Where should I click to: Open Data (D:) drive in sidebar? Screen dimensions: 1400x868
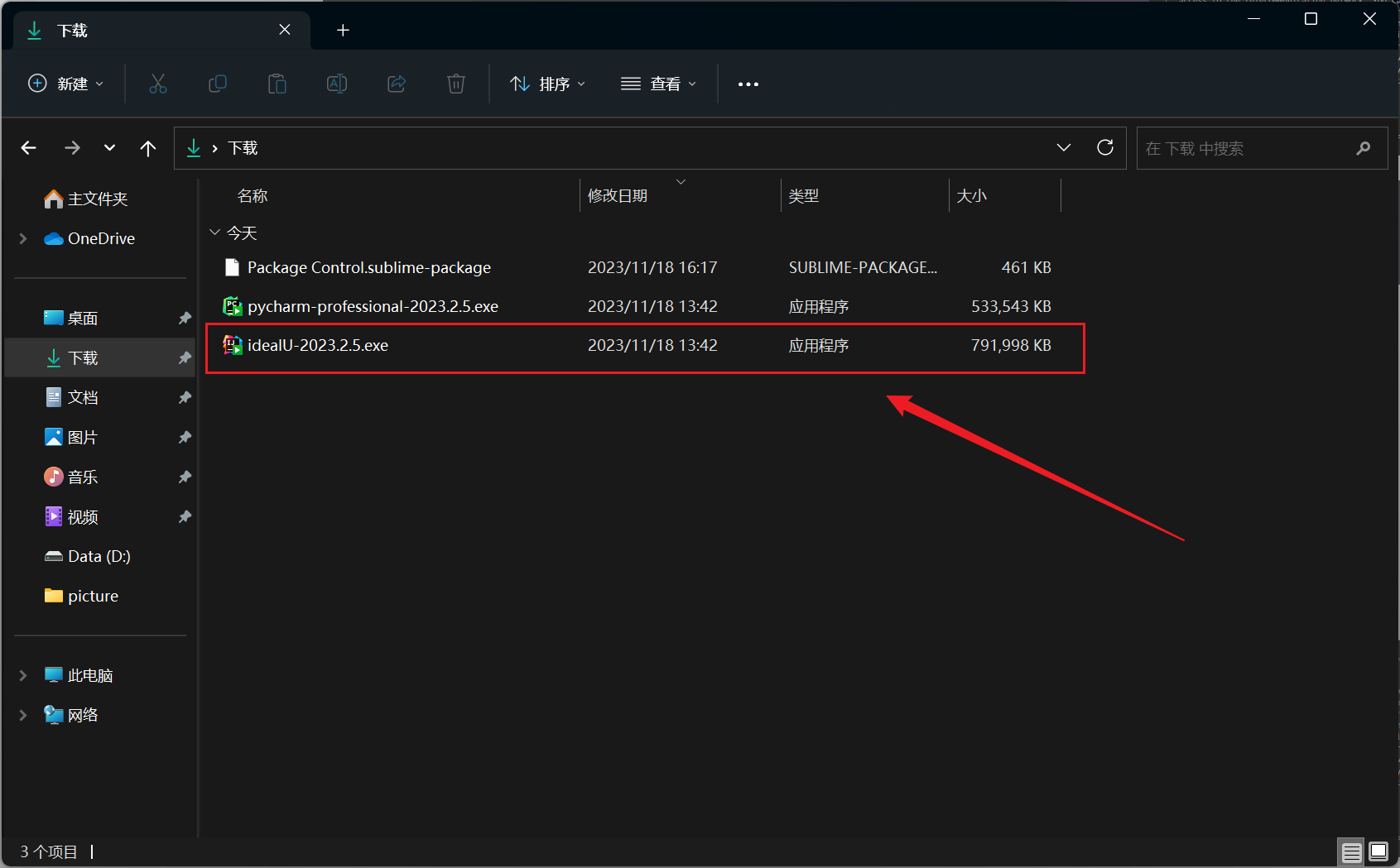(87, 556)
